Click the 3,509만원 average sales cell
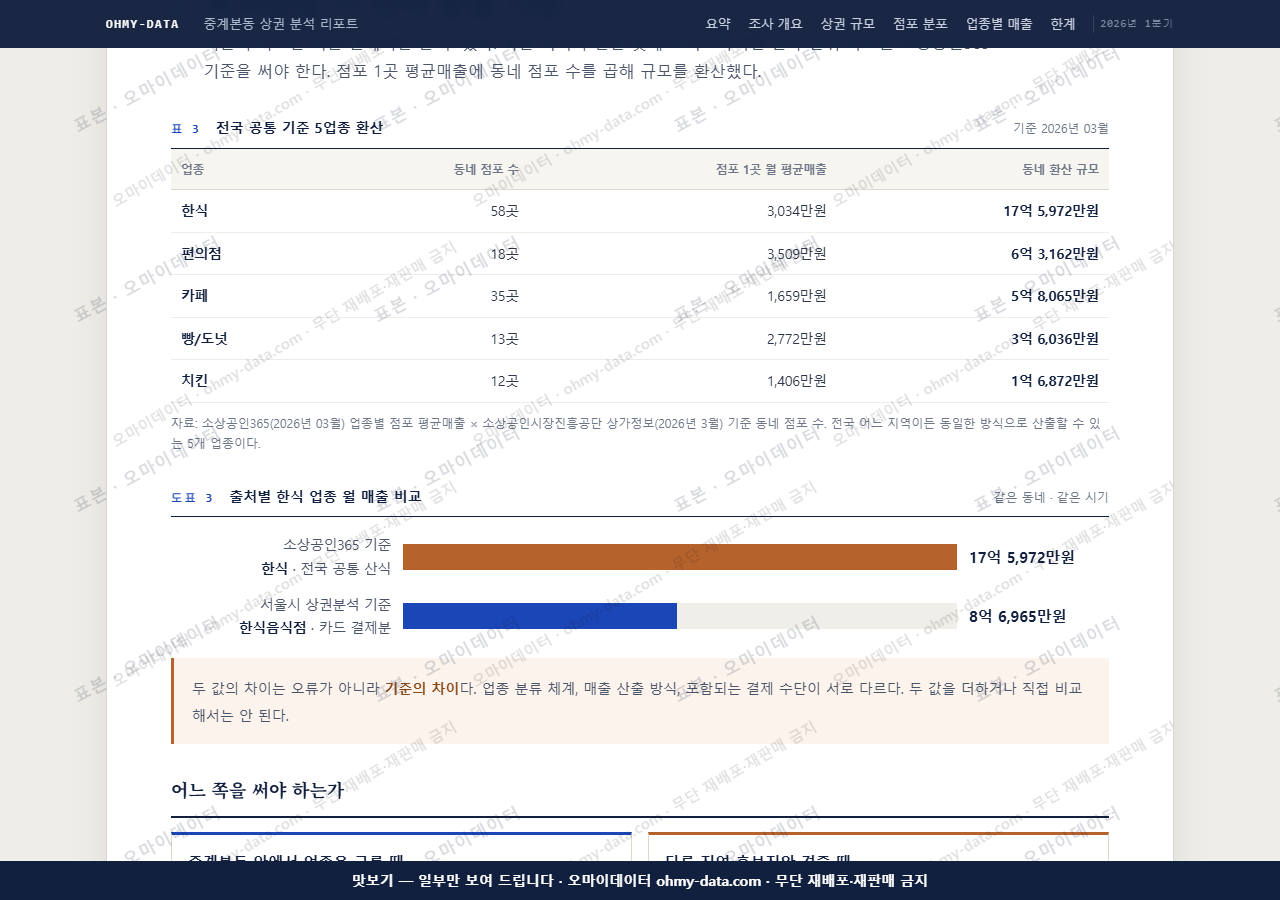 [796, 254]
